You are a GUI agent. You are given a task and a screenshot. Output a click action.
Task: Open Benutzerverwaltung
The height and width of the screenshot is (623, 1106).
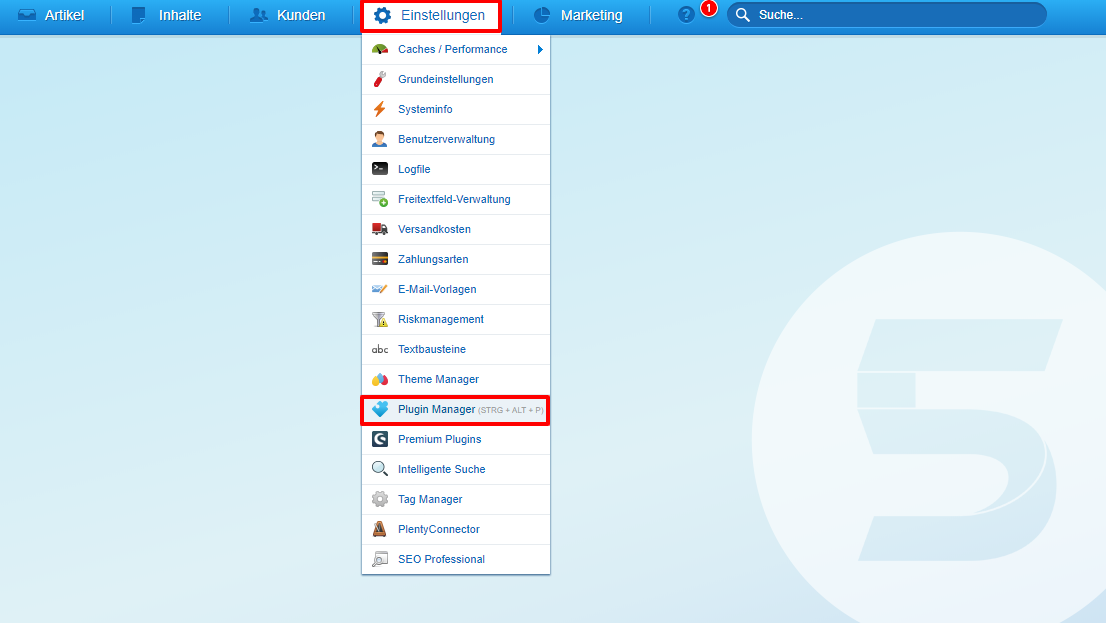tap(456, 139)
